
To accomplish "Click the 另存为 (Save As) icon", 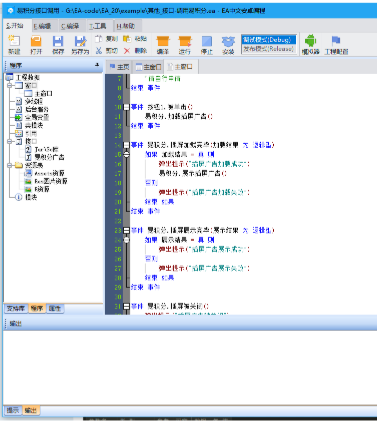I will click(x=80, y=41).
